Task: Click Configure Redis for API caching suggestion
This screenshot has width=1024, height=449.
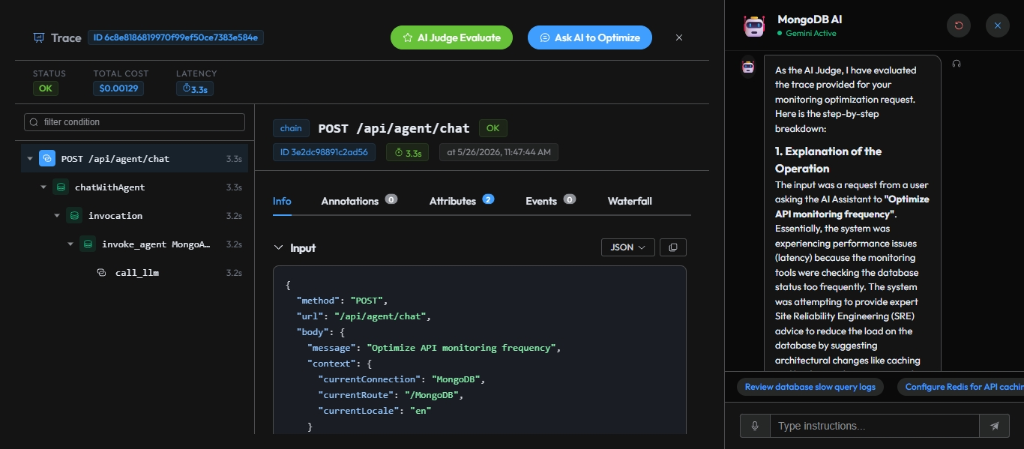Action: click(x=961, y=387)
